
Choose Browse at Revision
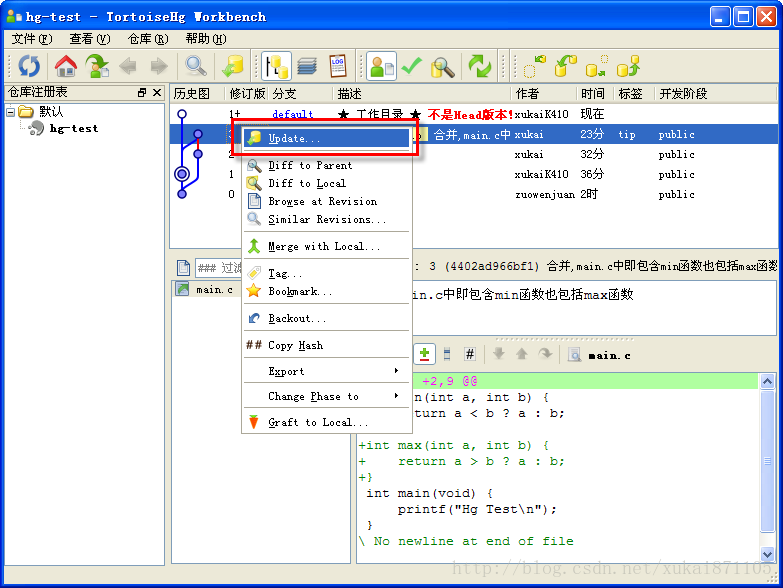click(x=327, y=201)
